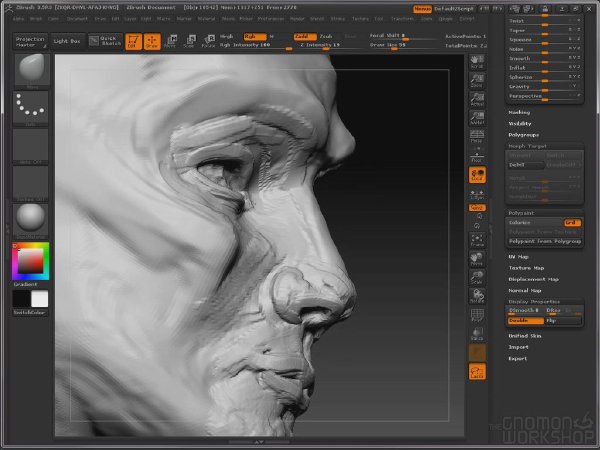Image resolution: width=600 pixels, height=450 pixels.
Task: Click the right-shelf Move view icon
Action: coord(477,259)
